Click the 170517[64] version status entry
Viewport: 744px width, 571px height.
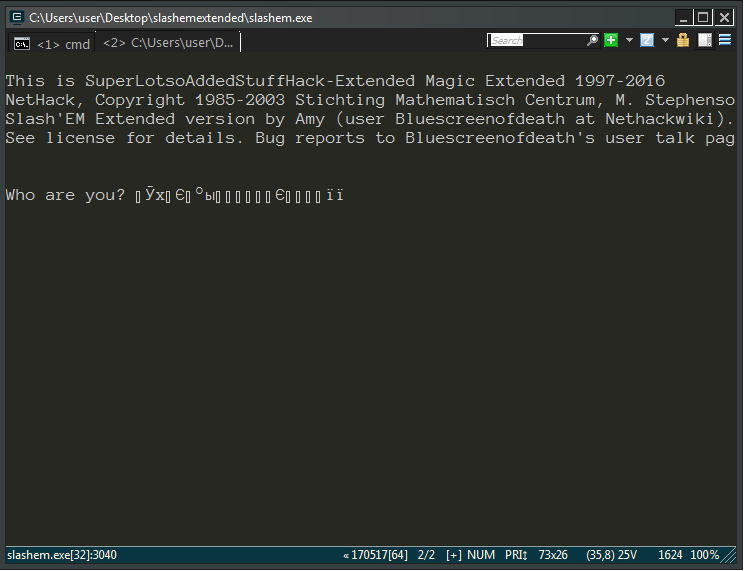coord(375,555)
